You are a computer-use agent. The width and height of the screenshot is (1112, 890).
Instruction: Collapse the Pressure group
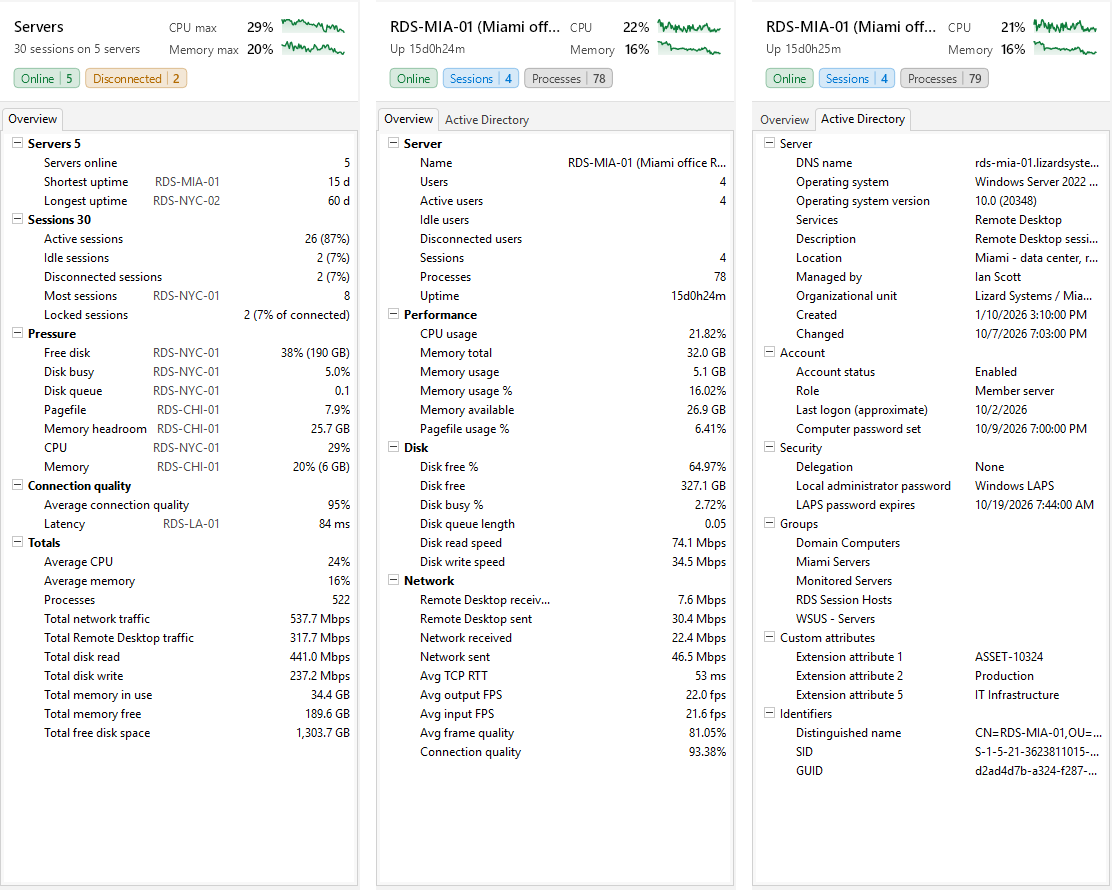coord(17,333)
